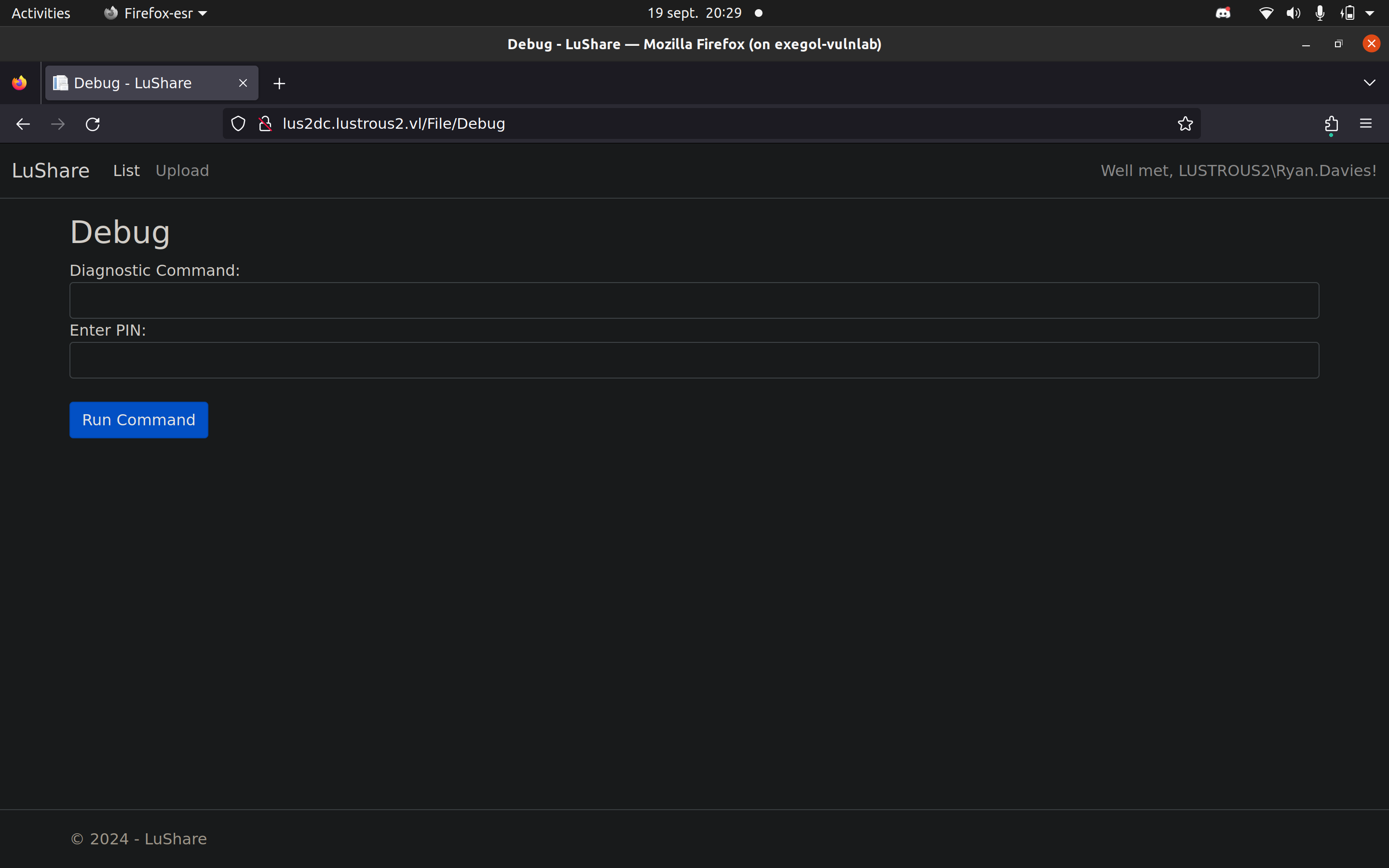Viewport: 1389px width, 868px height.
Task: Click the 'Well met, LUSTROUS2\Ryan.Davies!' greeting text
Action: click(x=1239, y=171)
